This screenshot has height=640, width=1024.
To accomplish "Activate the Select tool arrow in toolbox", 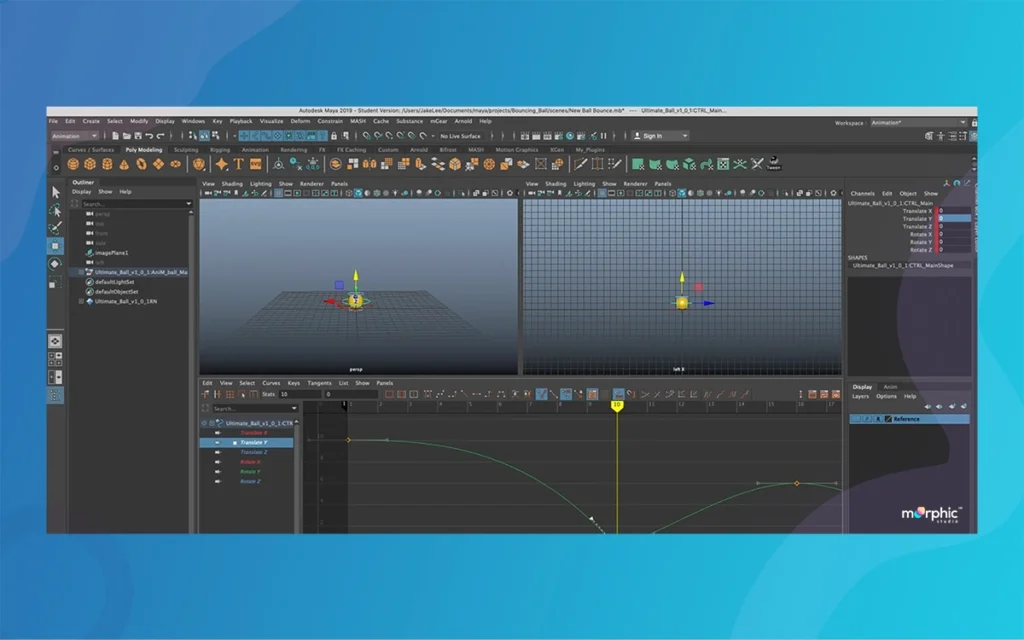I will tap(55, 192).
